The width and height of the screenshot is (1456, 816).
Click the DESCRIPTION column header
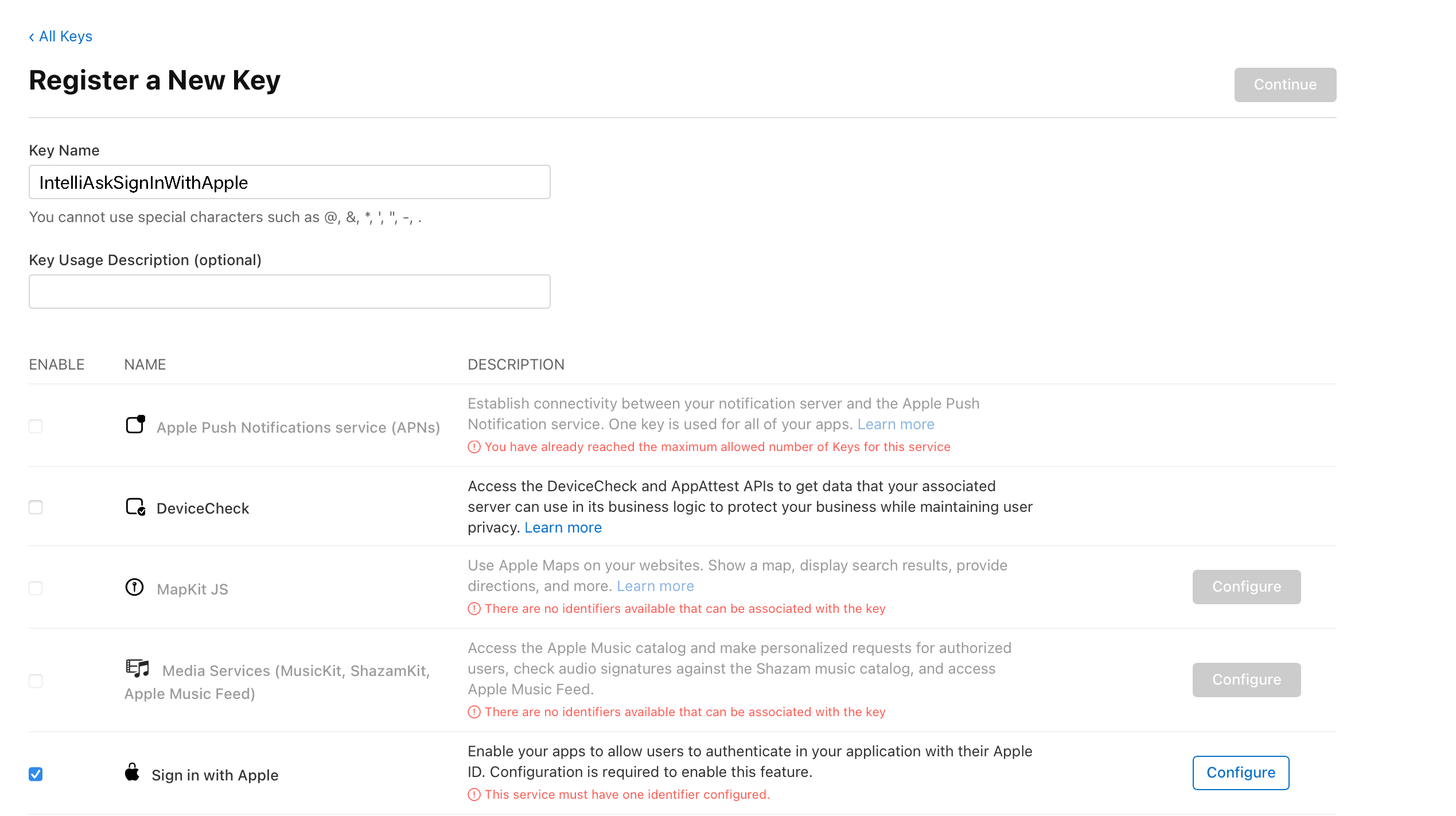coord(516,364)
